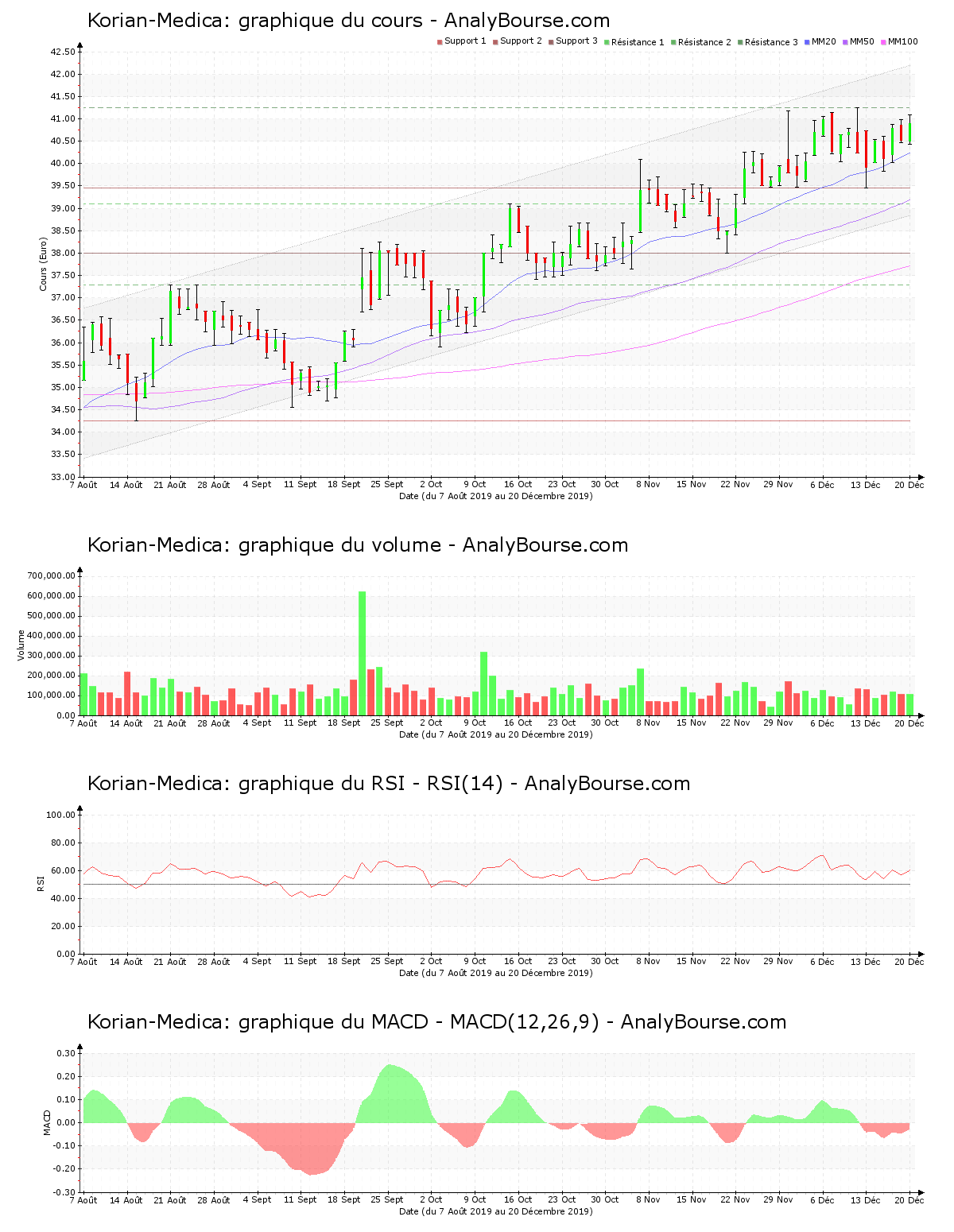
Task: Click the '8 Nov' date under volume chart
Action: [648, 723]
